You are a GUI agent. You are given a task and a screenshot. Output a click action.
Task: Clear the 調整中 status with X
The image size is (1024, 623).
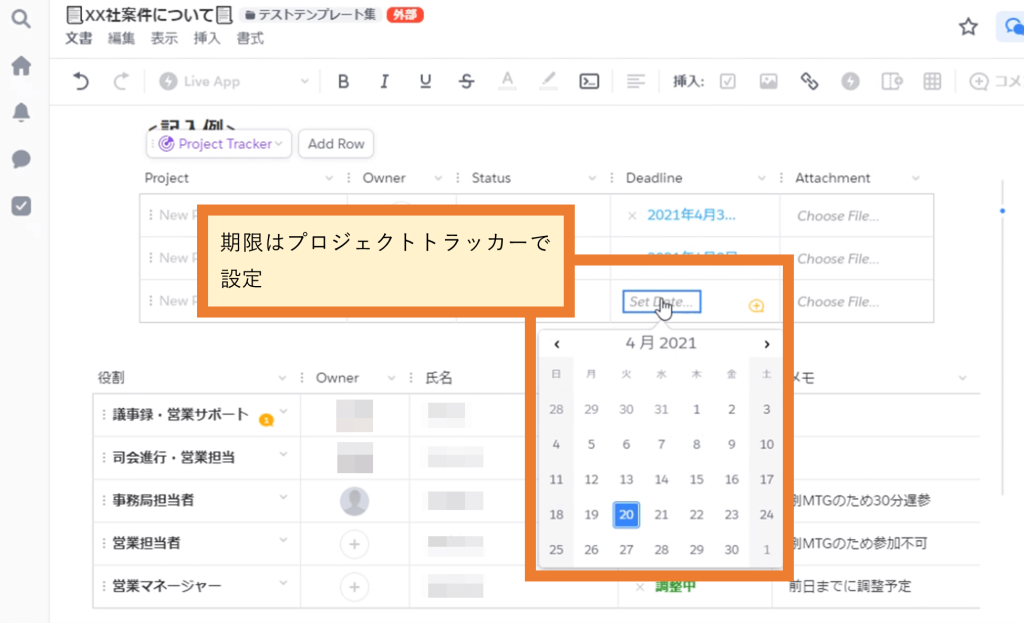click(x=639, y=587)
